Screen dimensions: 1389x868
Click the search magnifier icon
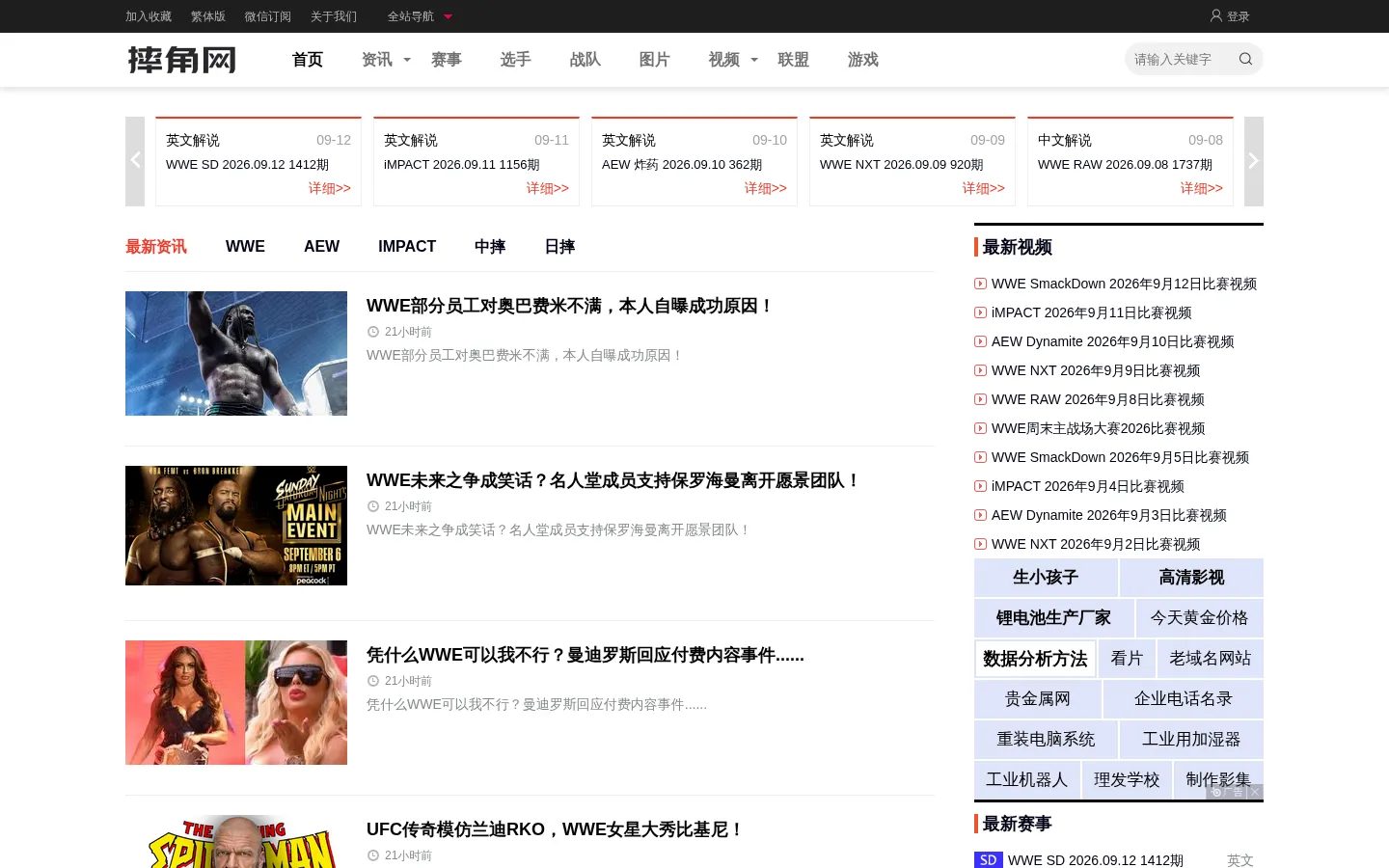pos(1245,59)
